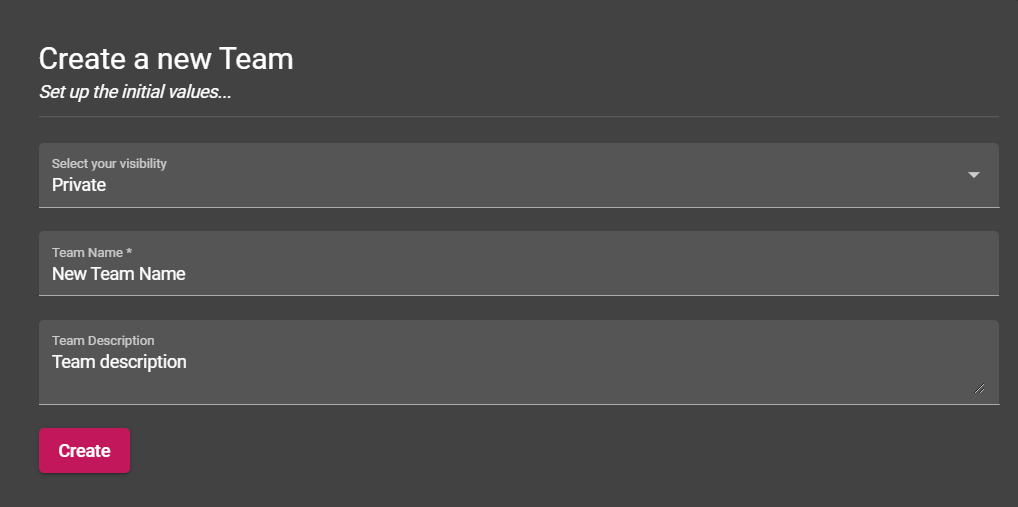Screen dimensions: 1018x507
Task: Click the required asterisk beside Team Name
Action: click(129, 251)
